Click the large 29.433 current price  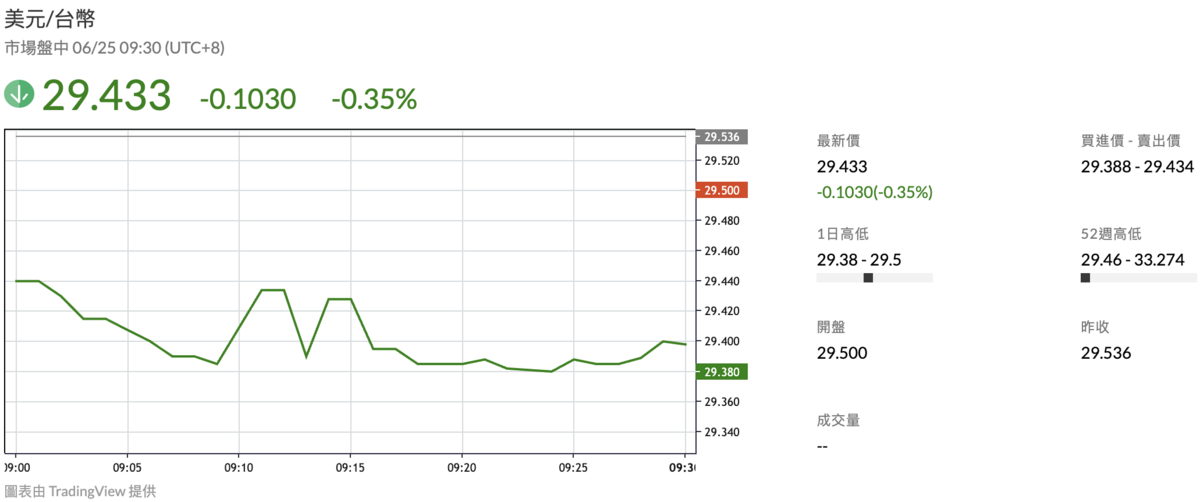[x=107, y=96]
